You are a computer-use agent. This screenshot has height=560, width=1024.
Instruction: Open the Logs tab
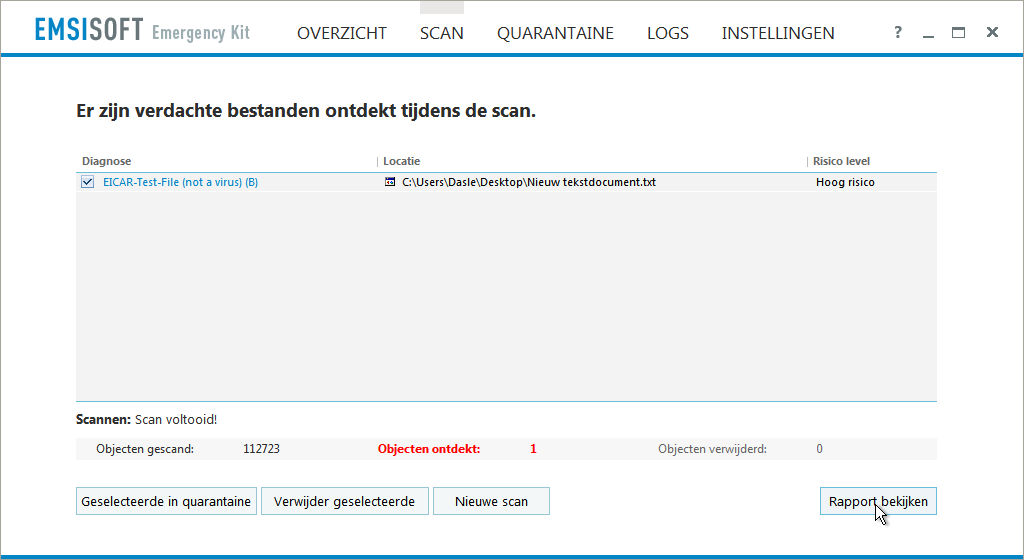click(667, 33)
